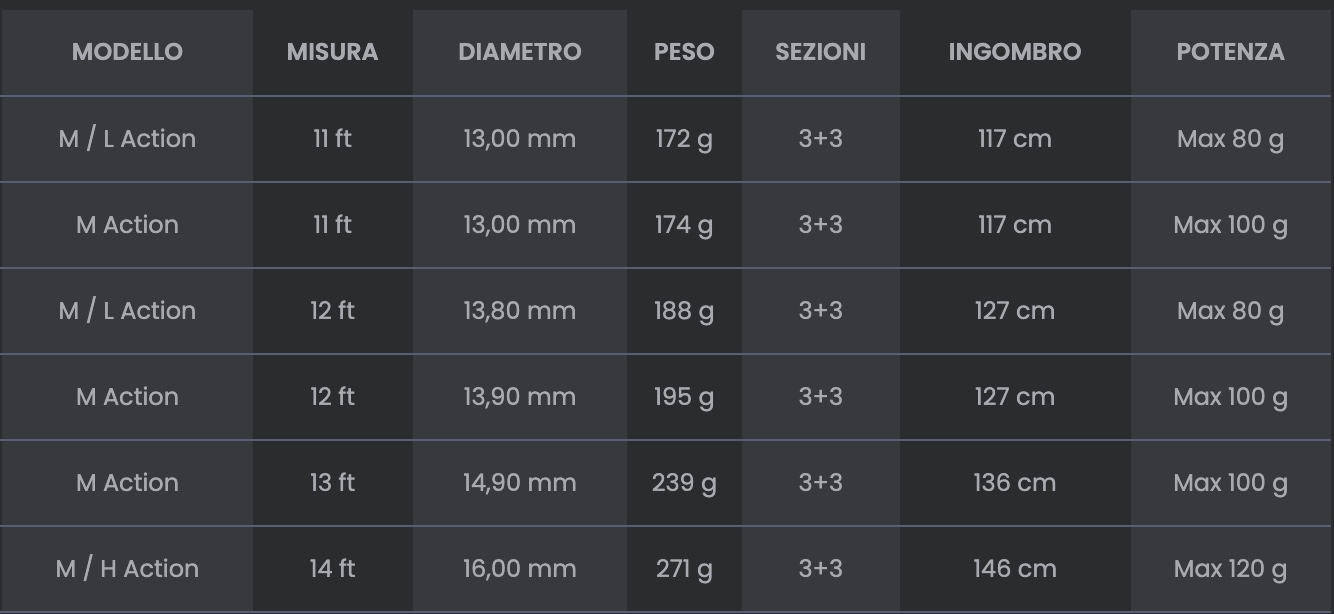
Task: Click the MODELLO column header
Action: click(127, 52)
